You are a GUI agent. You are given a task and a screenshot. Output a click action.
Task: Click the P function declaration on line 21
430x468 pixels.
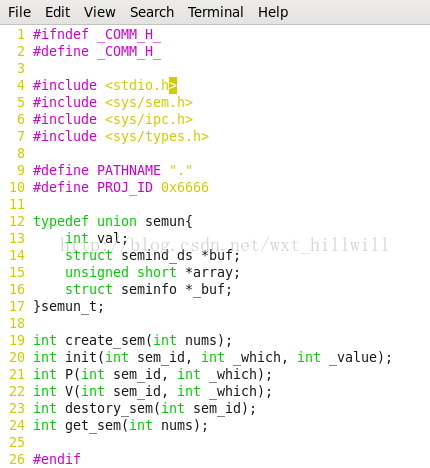(152, 374)
